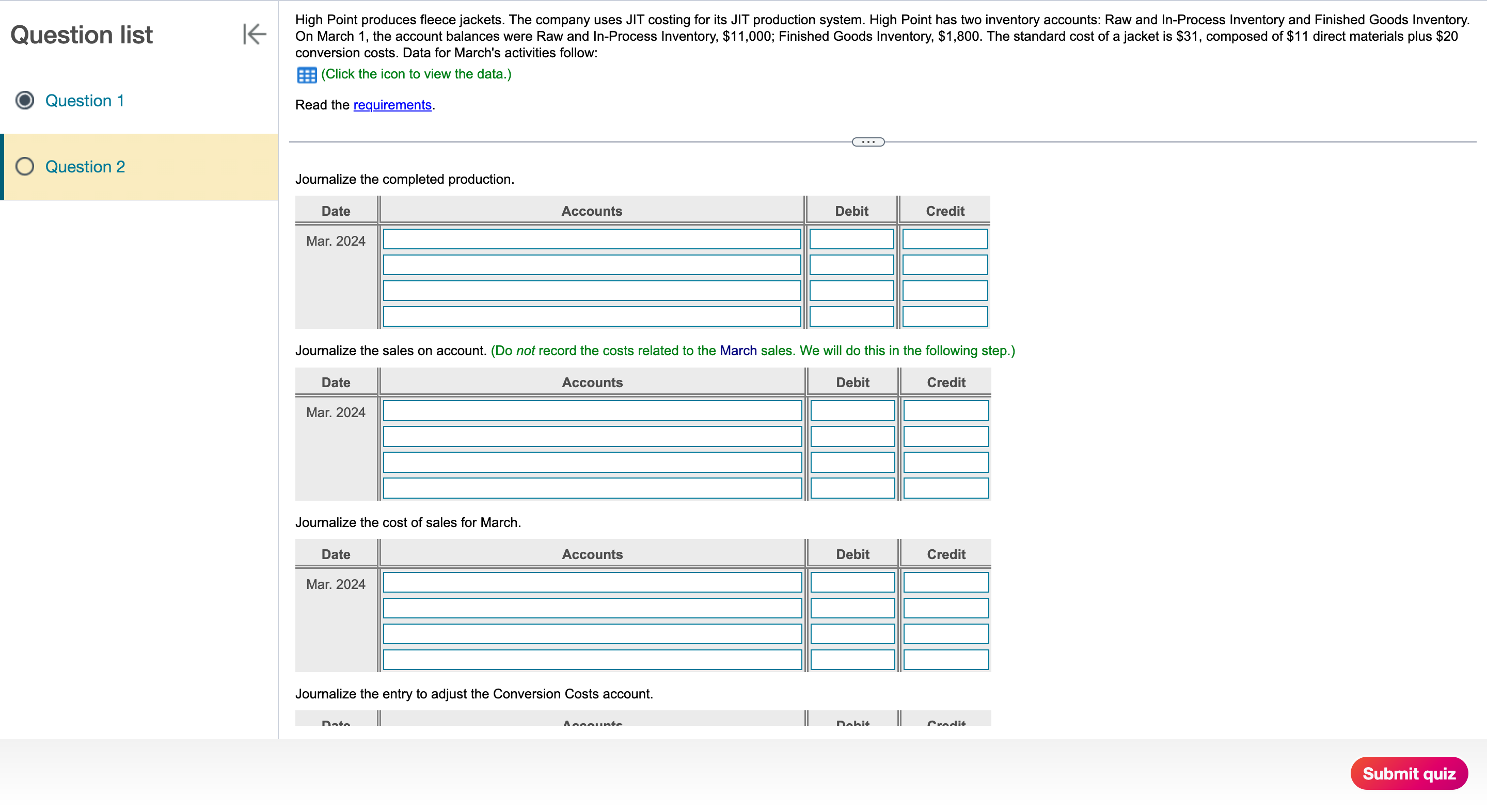The width and height of the screenshot is (1487, 812).
Task: Click the first Debit field for completed production
Action: point(851,239)
